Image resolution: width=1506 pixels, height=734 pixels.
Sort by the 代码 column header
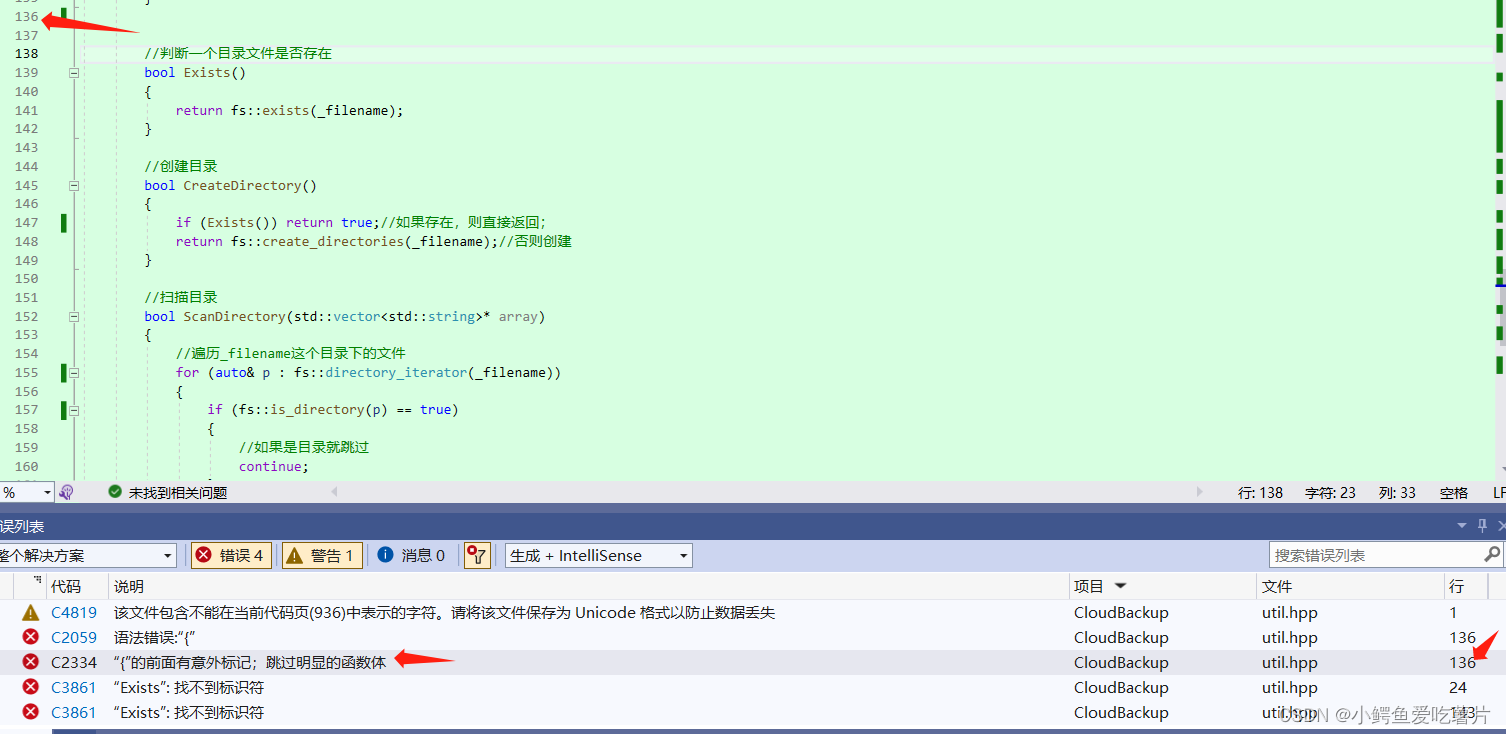click(x=66, y=586)
